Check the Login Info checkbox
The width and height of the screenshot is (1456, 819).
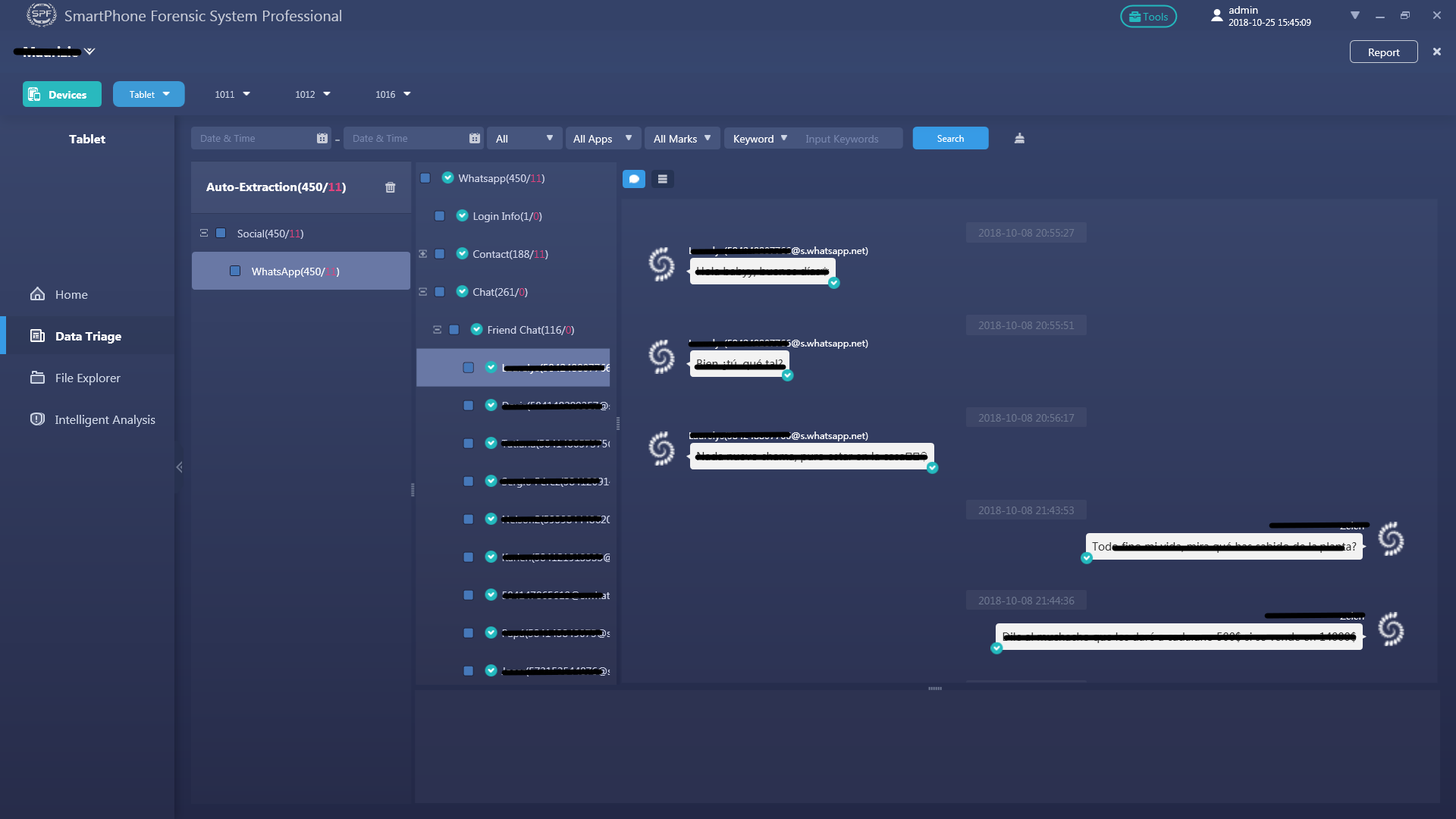pos(440,216)
